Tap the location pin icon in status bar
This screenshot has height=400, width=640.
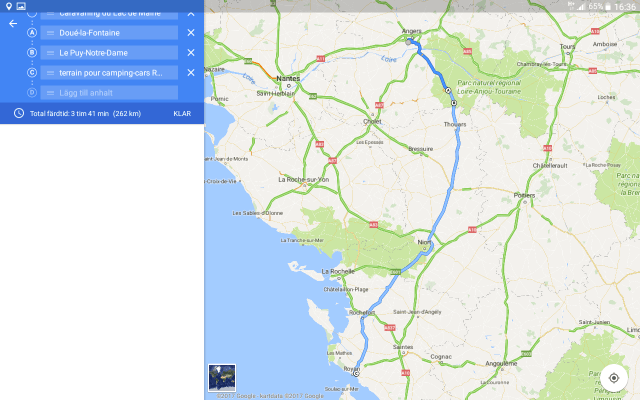pyautogui.click(x=8, y=6)
